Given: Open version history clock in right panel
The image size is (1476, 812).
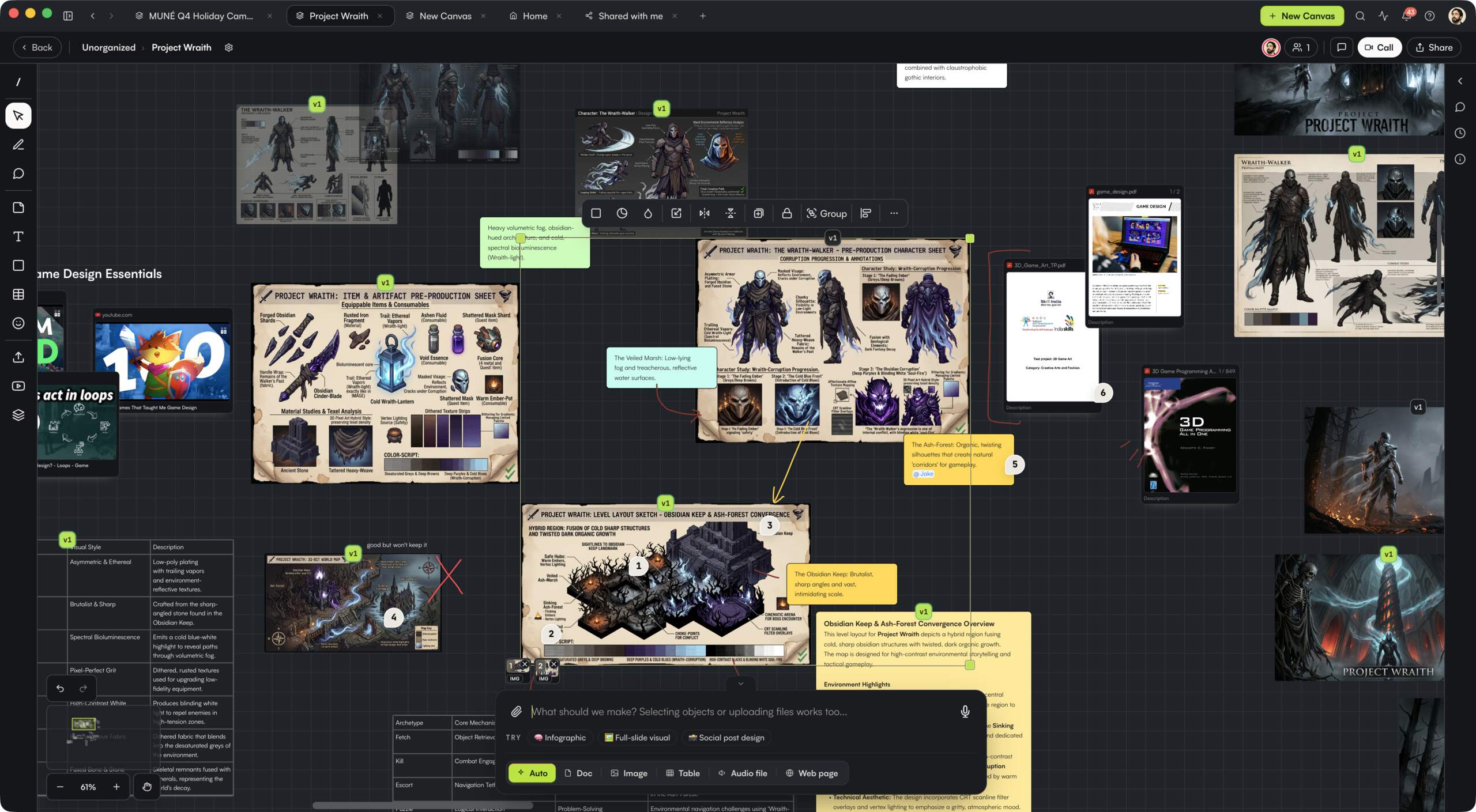Looking at the screenshot, I should click(x=1460, y=133).
